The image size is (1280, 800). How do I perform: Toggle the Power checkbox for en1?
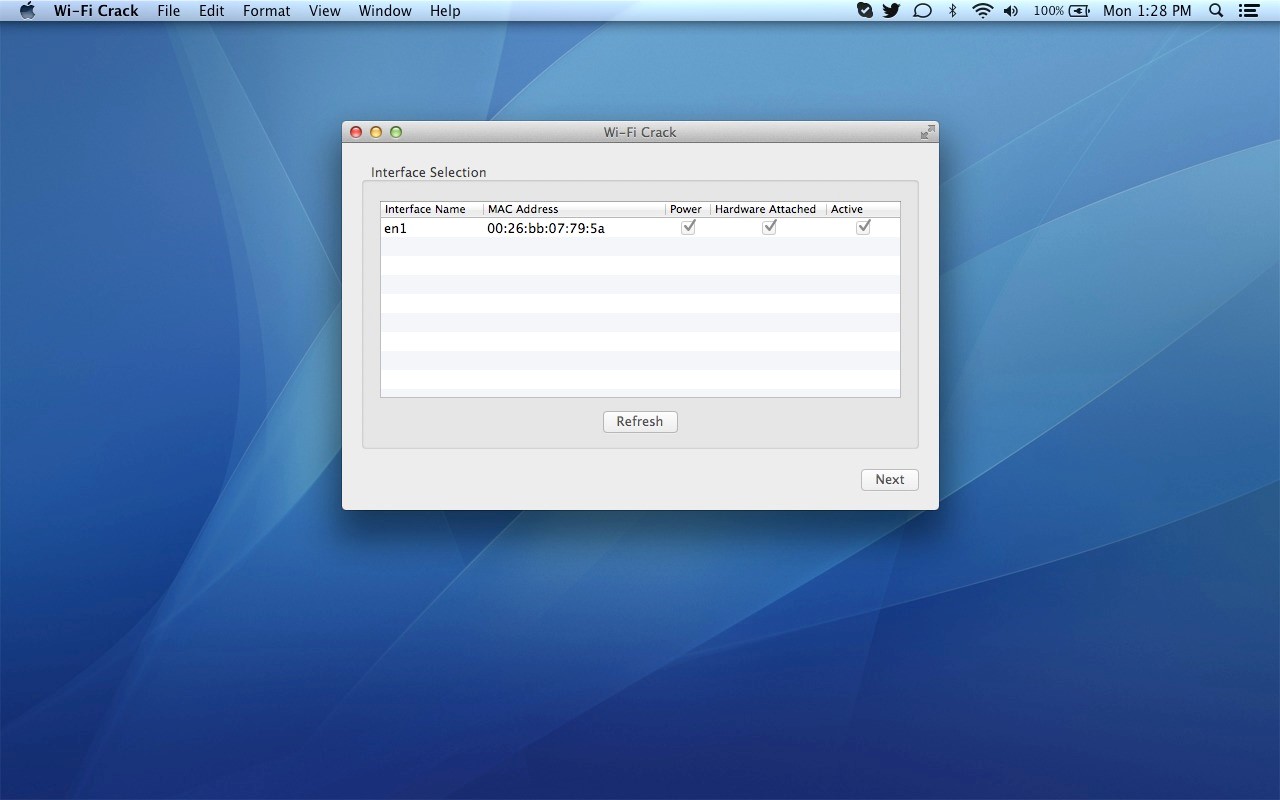click(x=688, y=227)
